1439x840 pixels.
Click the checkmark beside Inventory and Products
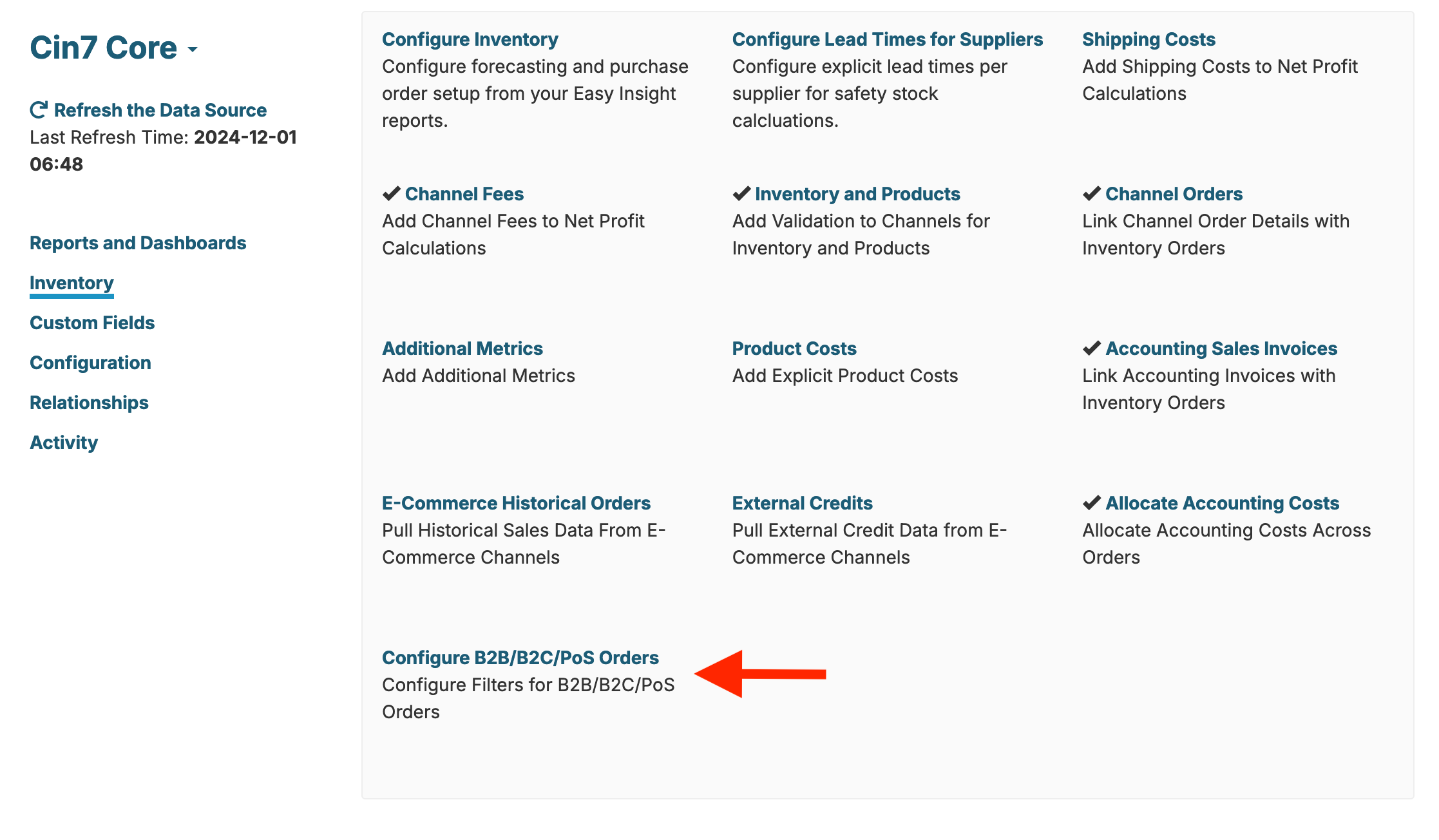coord(741,193)
